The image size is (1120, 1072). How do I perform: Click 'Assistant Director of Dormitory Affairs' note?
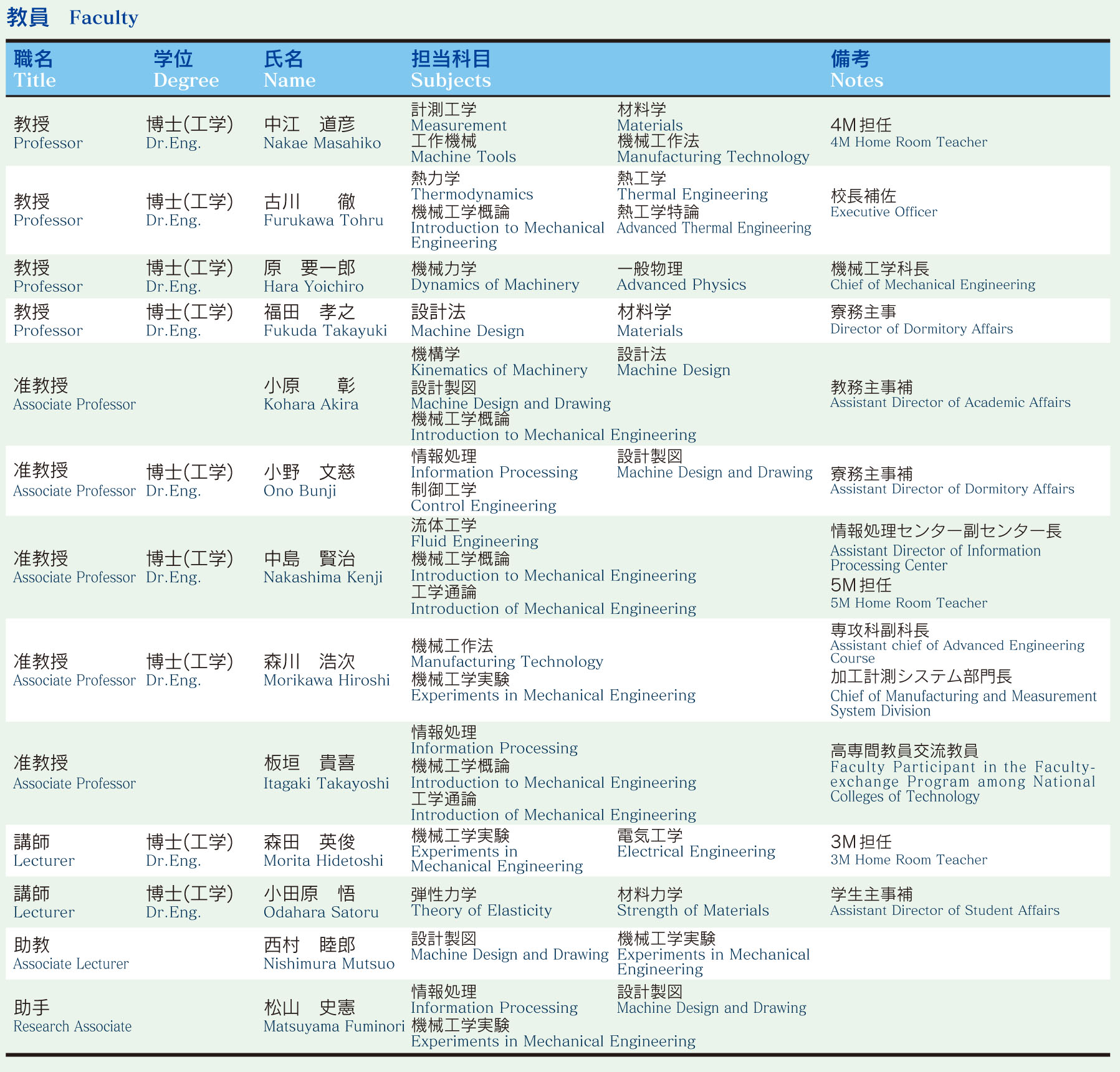pyautogui.click(x=952, y=489)
